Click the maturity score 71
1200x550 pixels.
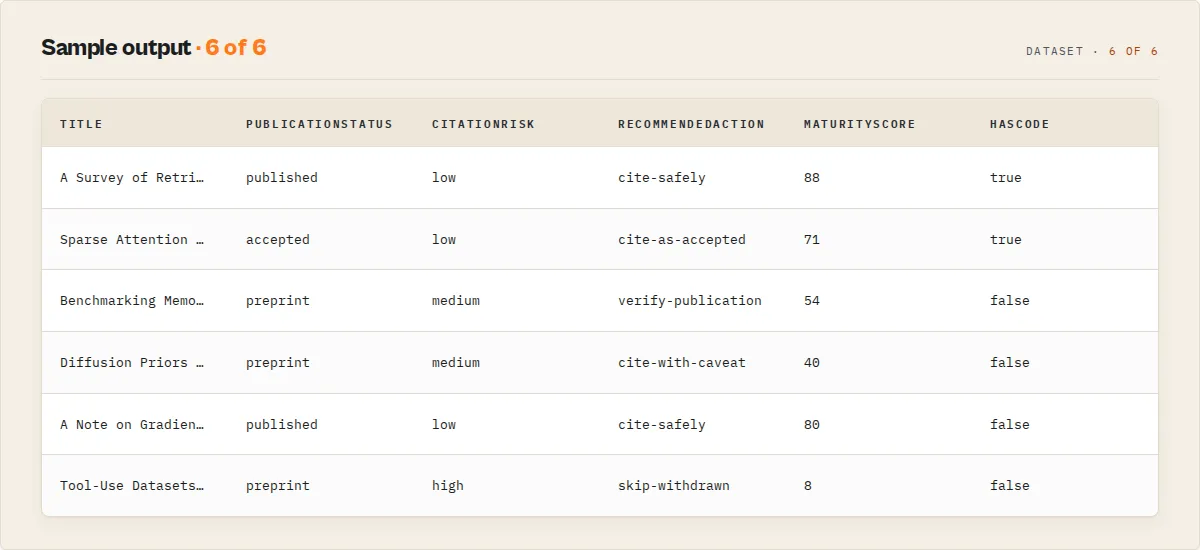click(812, 240)
